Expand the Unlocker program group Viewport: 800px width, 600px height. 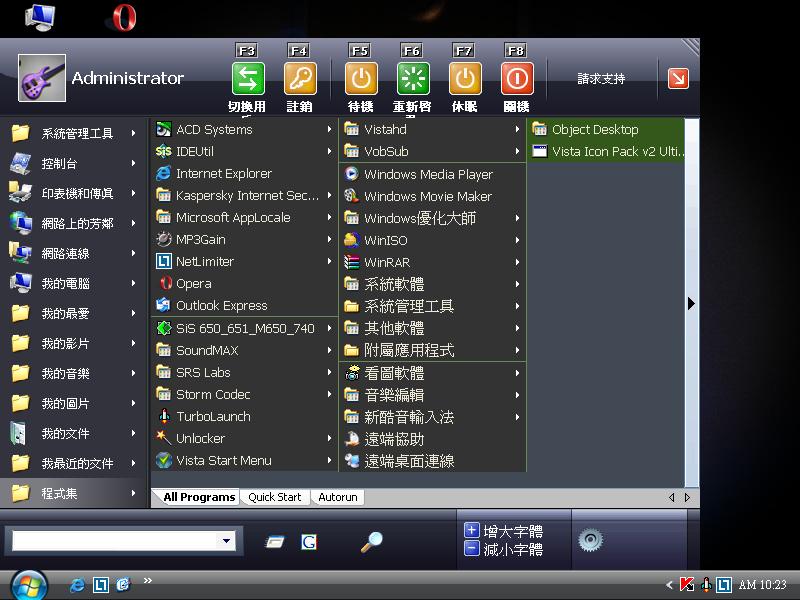click(x=245, y=438)
